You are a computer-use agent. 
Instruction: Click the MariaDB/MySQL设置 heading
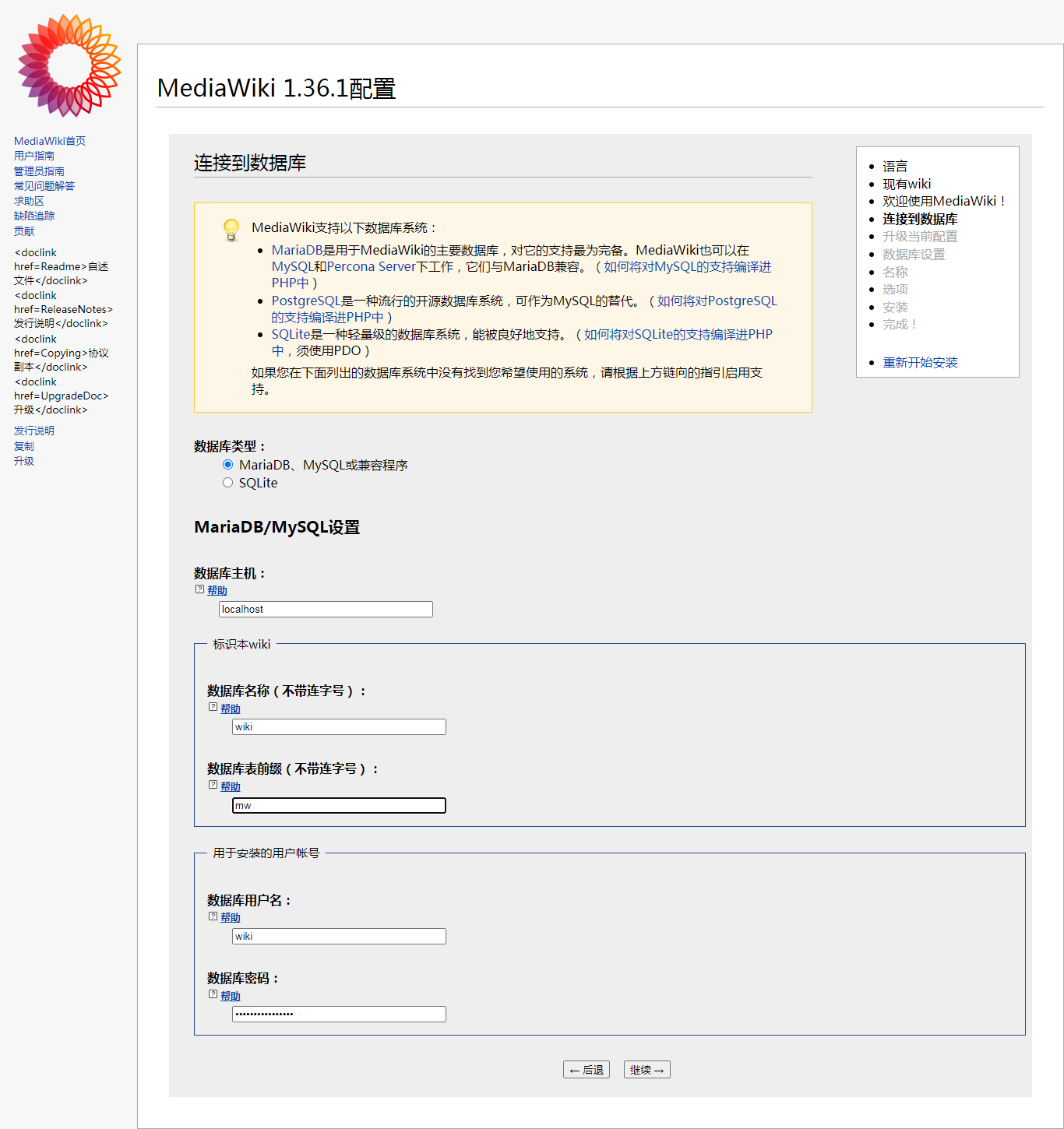[277, 527]
